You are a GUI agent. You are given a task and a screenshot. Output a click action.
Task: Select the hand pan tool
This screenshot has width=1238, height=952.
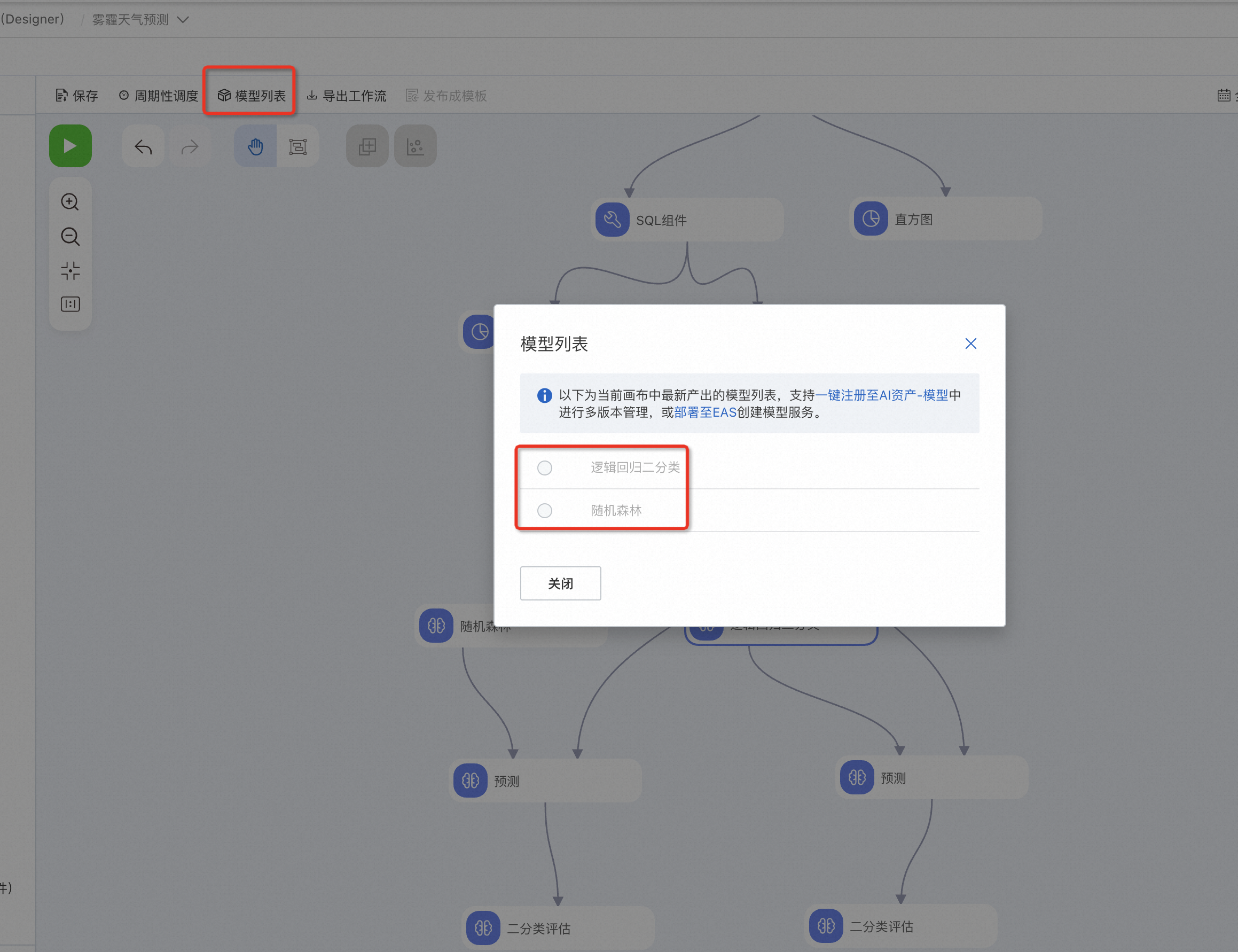click(255, 147)
